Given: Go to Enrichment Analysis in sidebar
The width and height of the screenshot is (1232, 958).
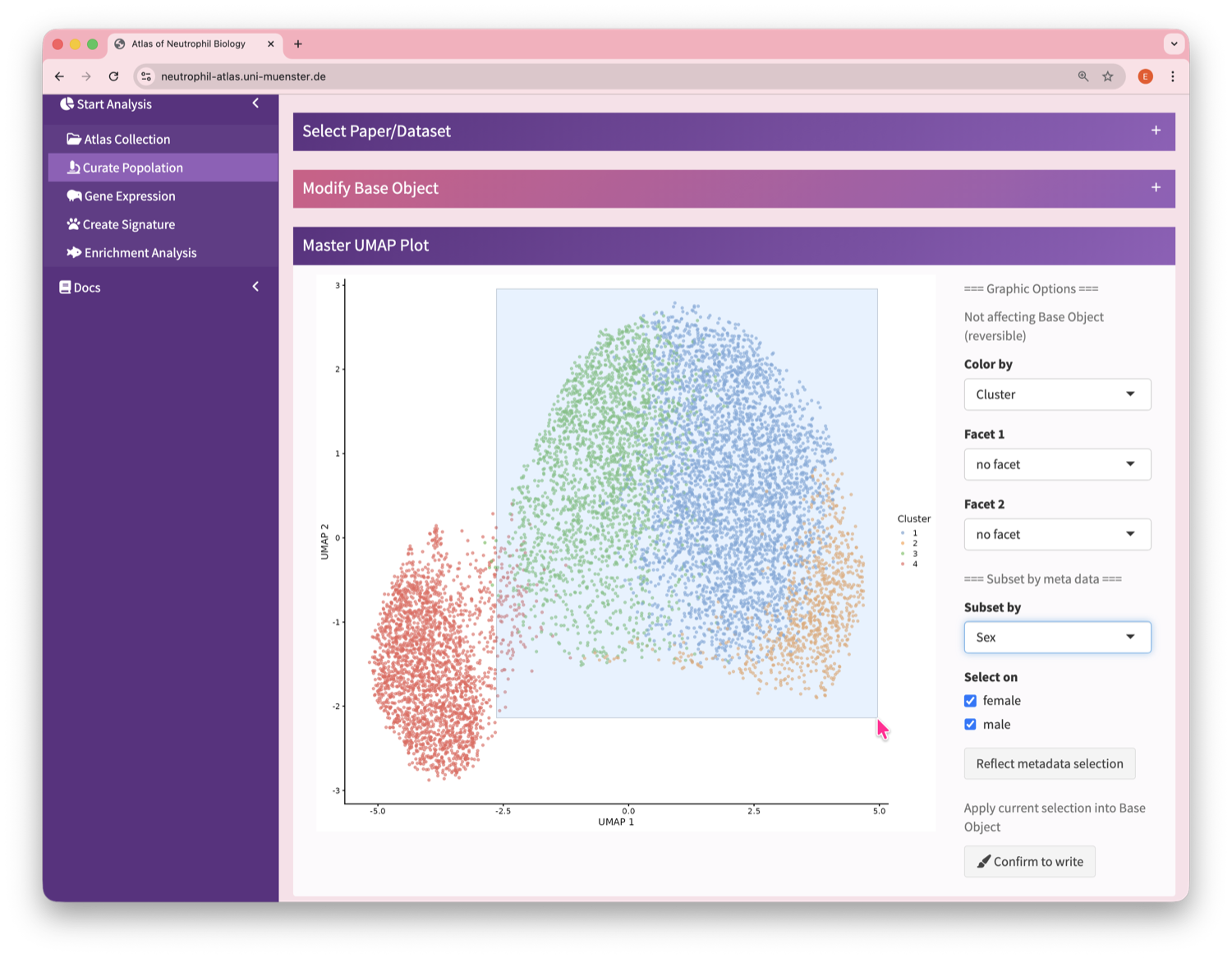Looking at the screenshot, I should point(140,253).
